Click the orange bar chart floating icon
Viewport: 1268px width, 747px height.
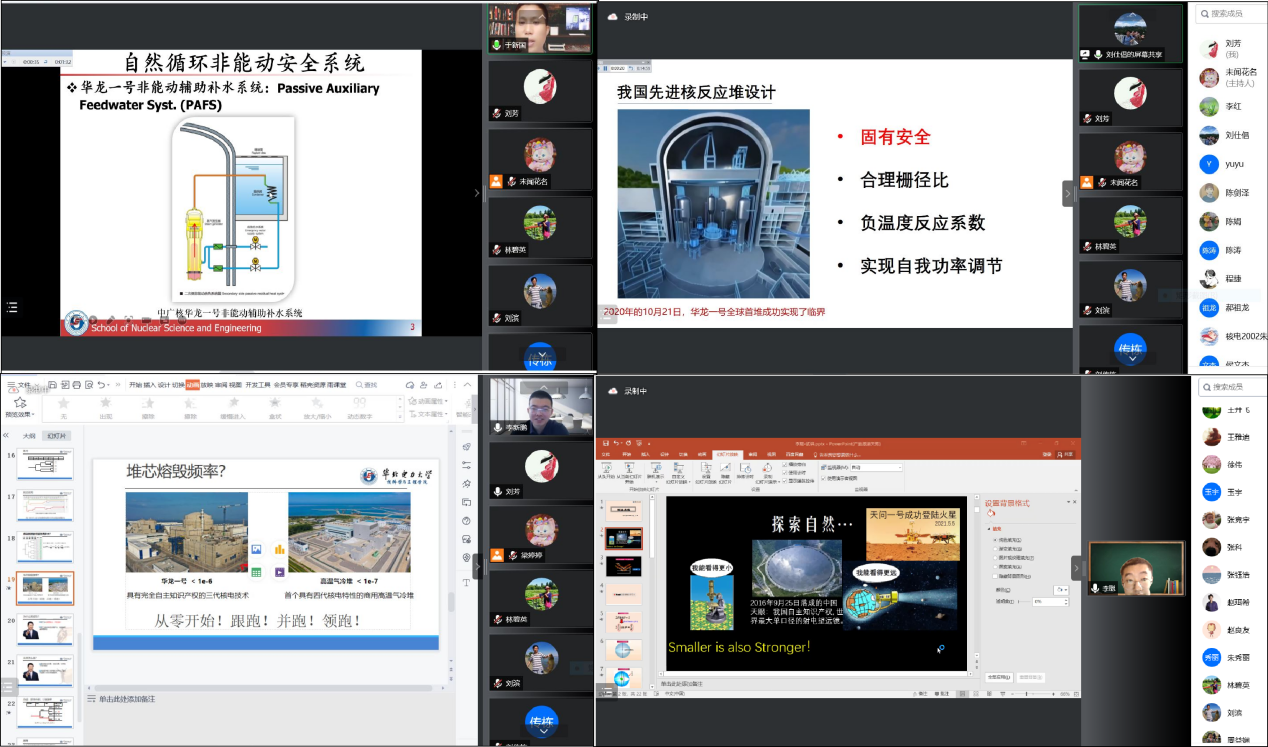(x=280, y=549)
